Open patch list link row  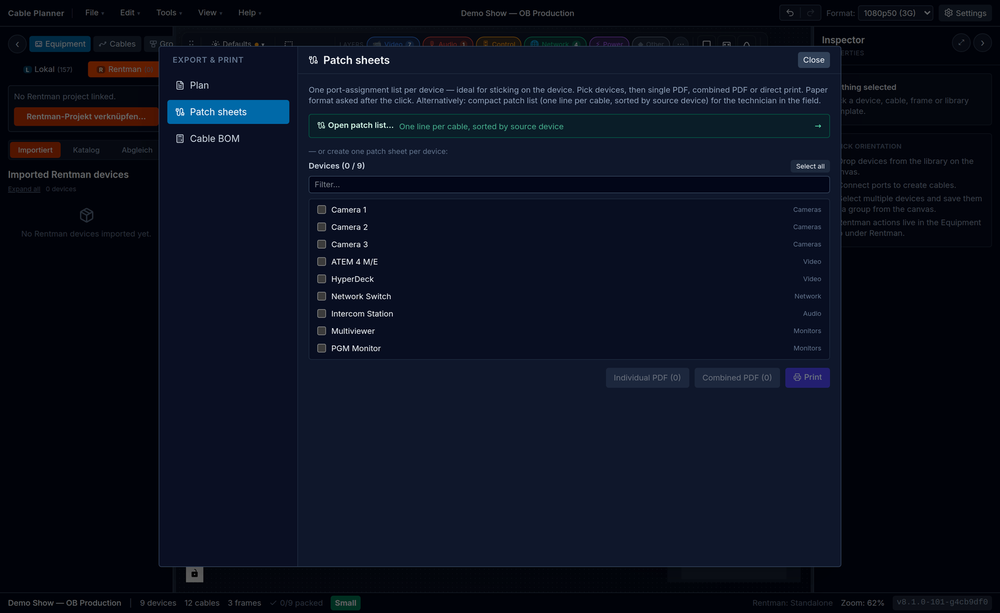(x=569, y=126)
